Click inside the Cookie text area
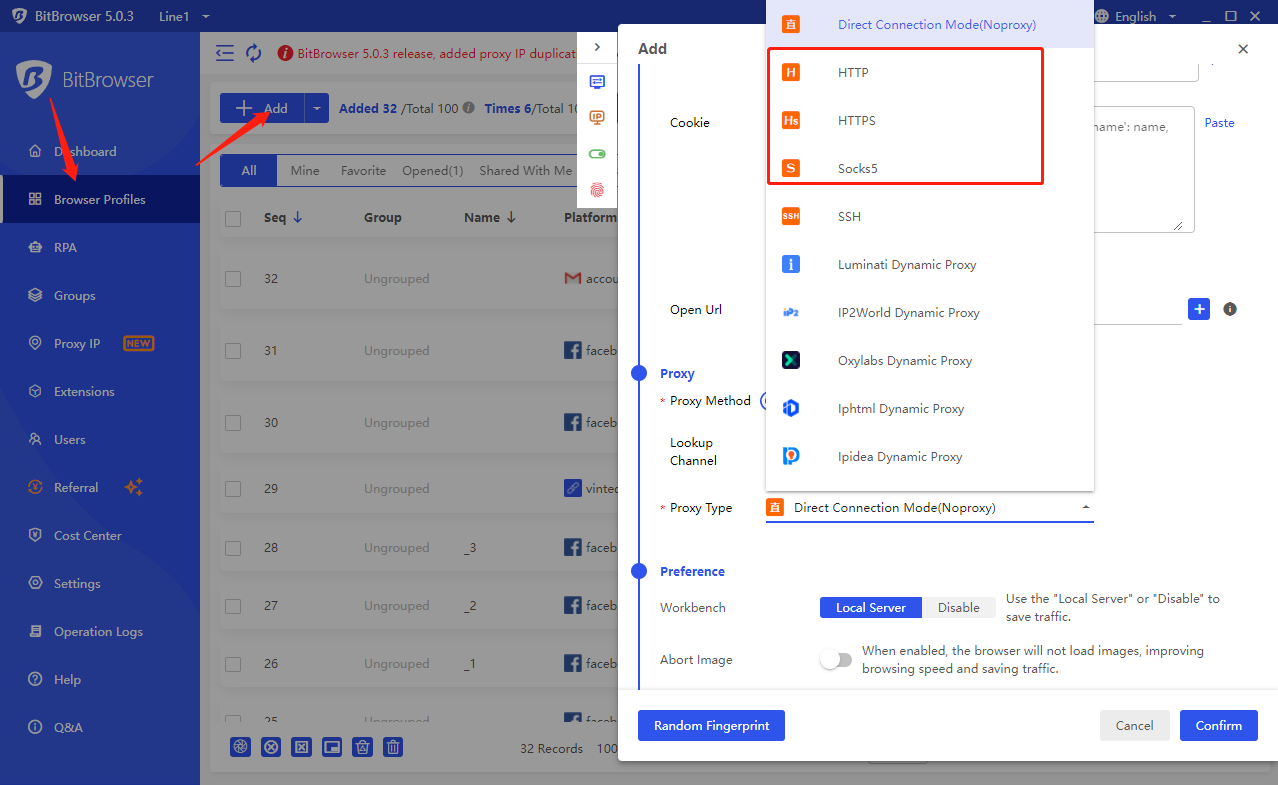Screen dimensions: 1278x785 pyautogui.click(x=1140, y=170)
